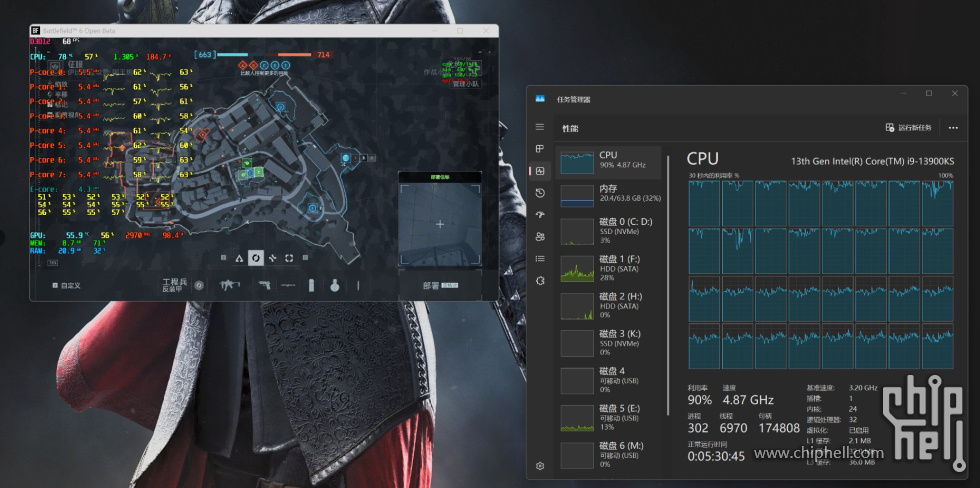Click the 302 processes count

point(698,428)
